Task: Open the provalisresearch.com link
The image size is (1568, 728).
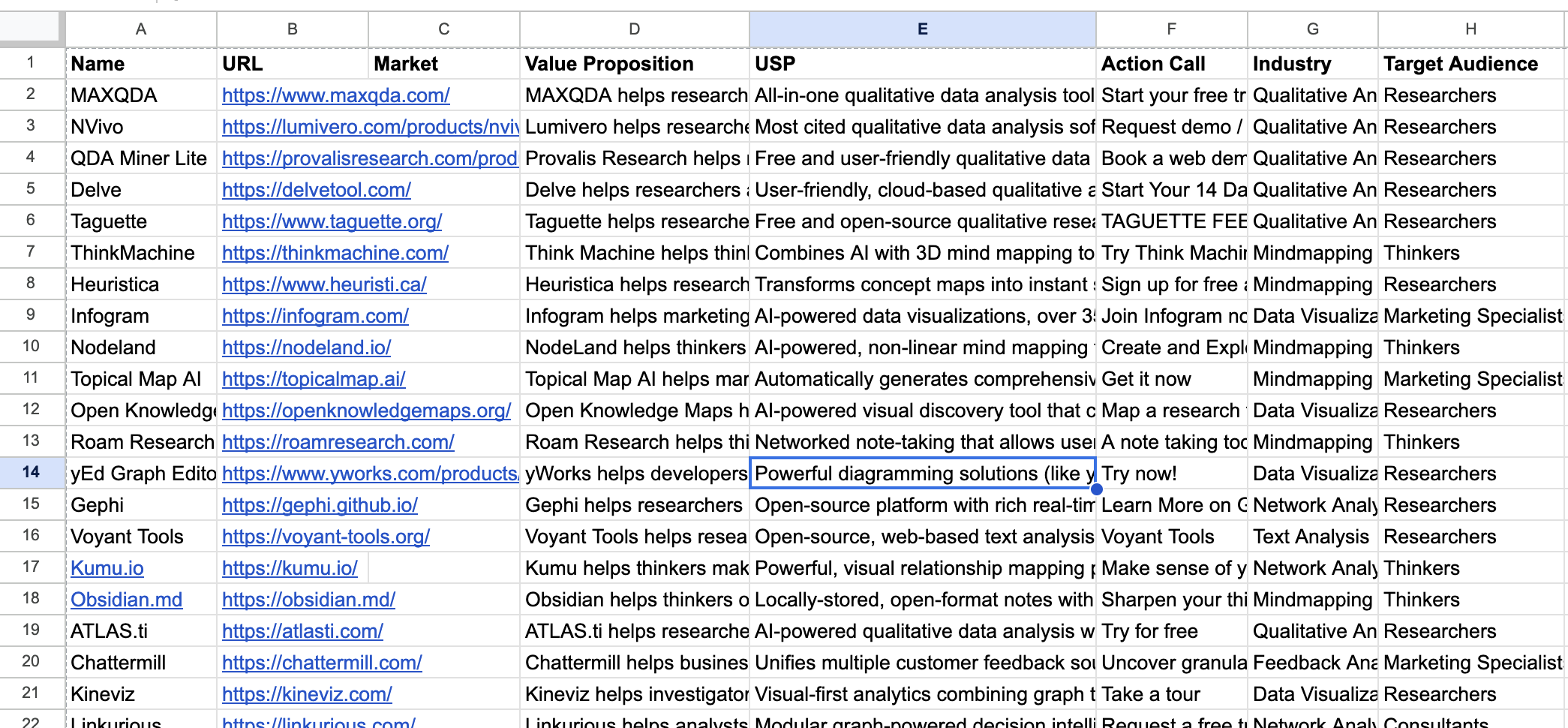Action: 370,158
